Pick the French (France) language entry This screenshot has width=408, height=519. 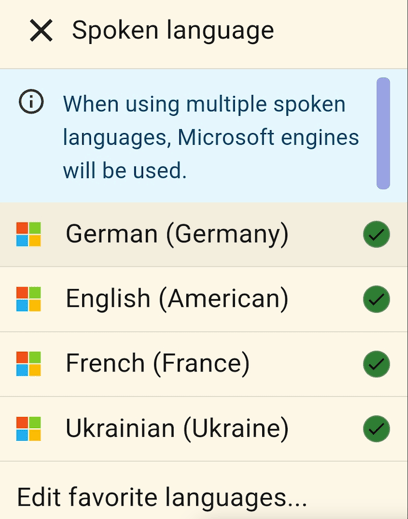coord(204,364)
